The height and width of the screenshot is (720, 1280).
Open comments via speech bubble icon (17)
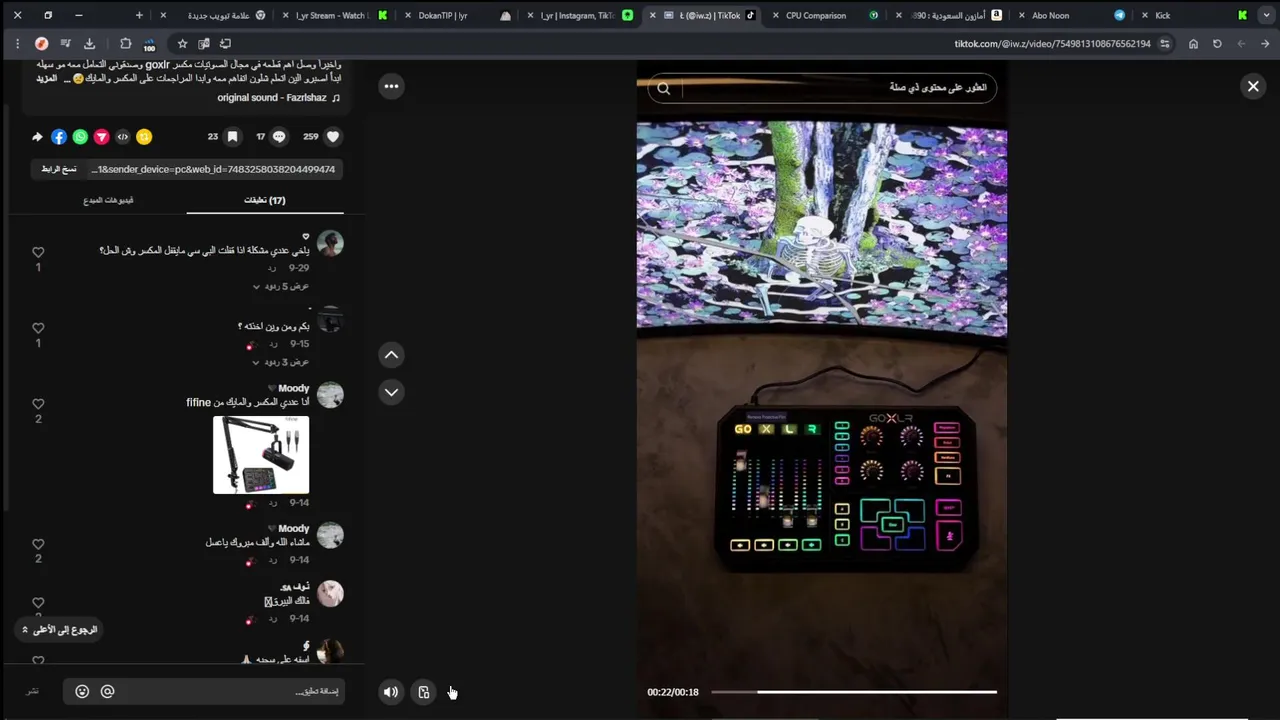pyautogui.click(x=279, y=137)
